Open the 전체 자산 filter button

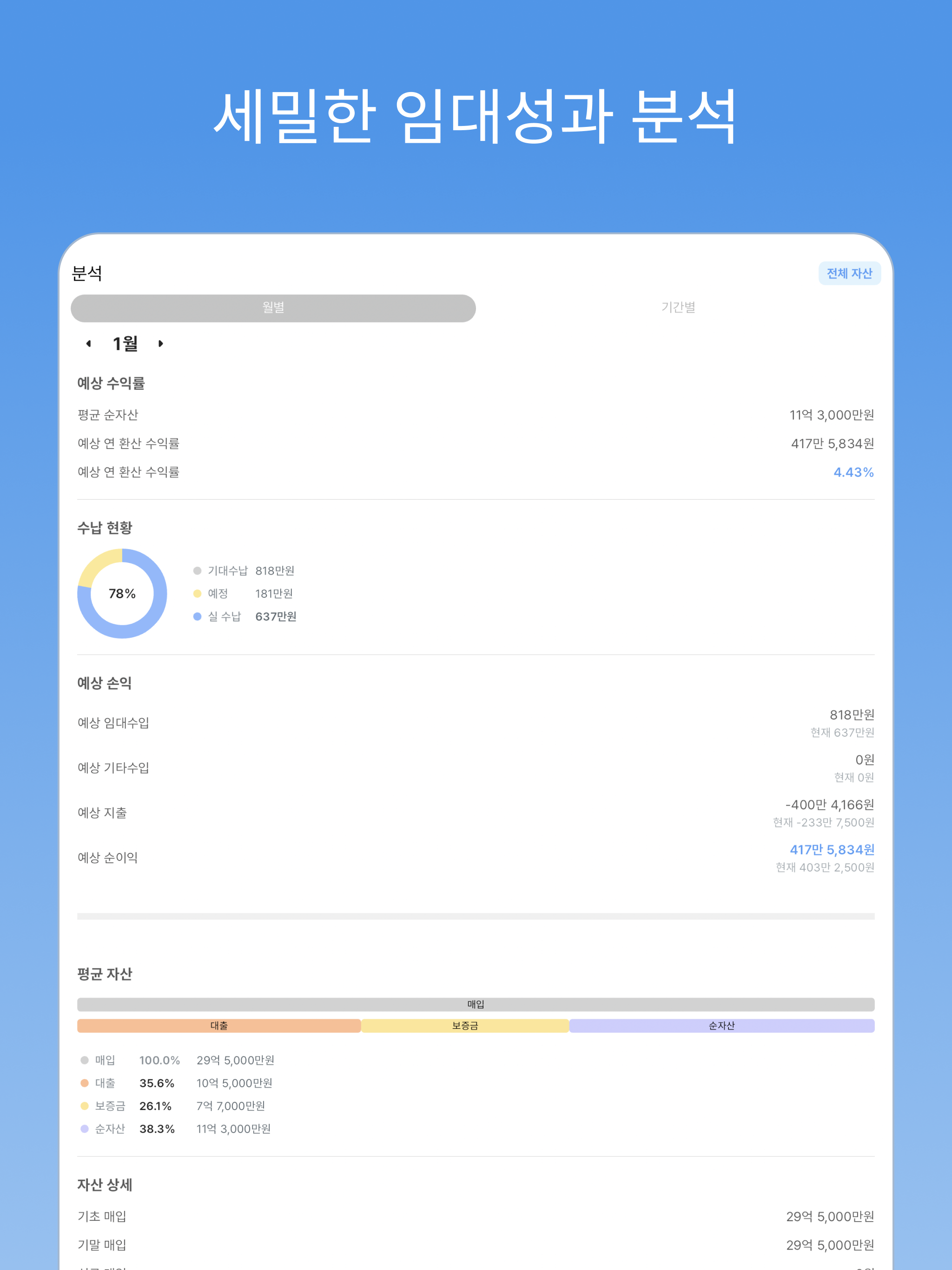coord(849,273)
